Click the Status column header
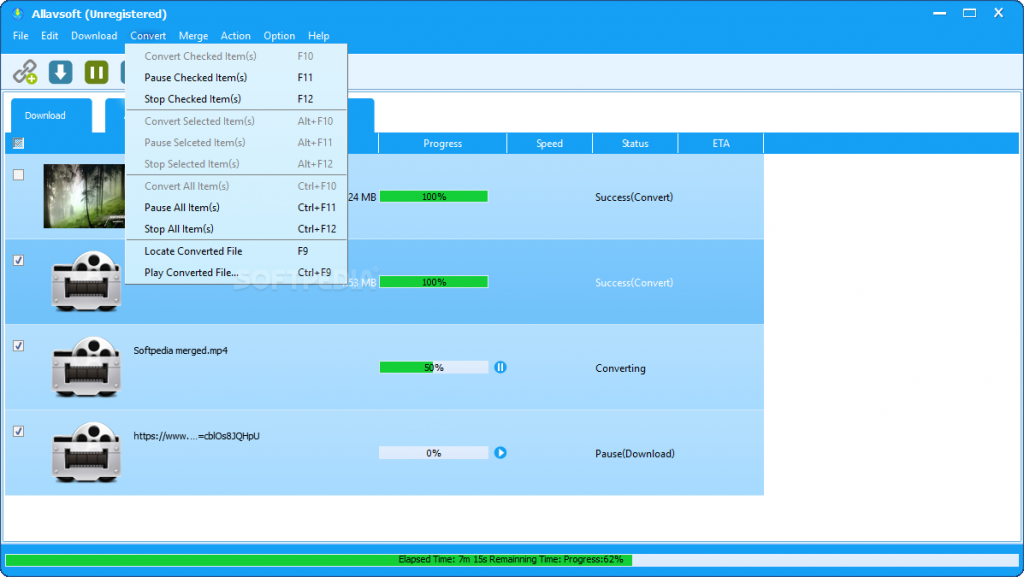1024x577 pixels. click(x=635, y=144)
